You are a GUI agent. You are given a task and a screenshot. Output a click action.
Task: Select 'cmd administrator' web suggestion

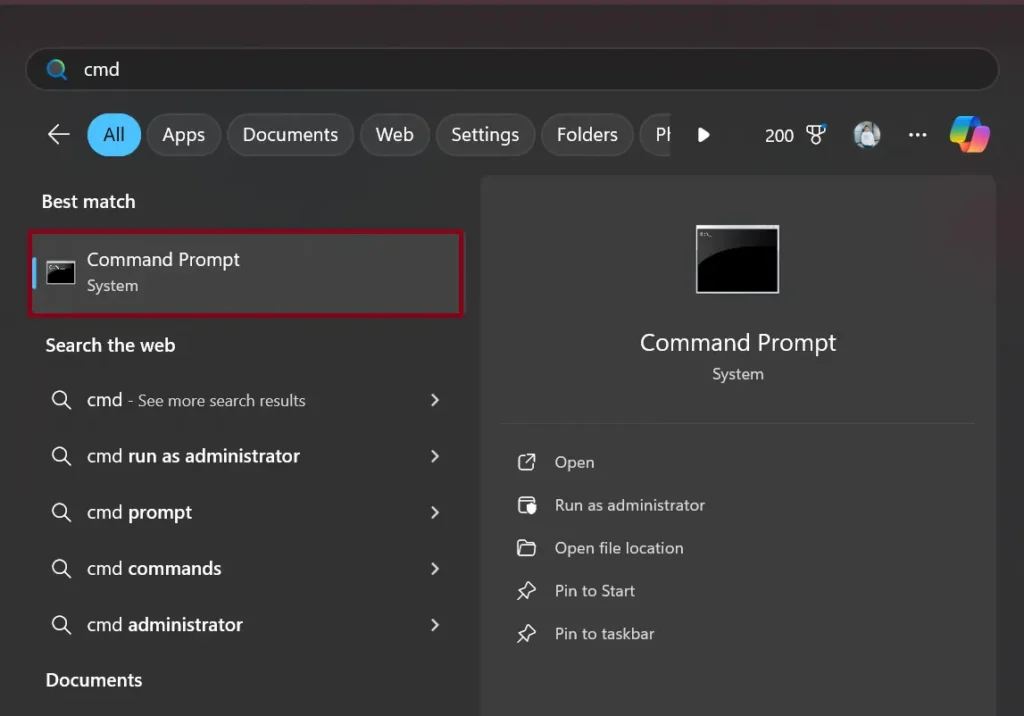(246, 625)
